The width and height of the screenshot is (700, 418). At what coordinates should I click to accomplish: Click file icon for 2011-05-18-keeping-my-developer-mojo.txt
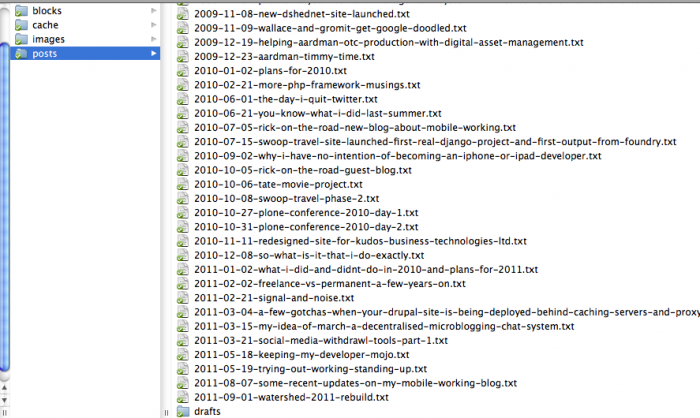(x=183, y=355)
